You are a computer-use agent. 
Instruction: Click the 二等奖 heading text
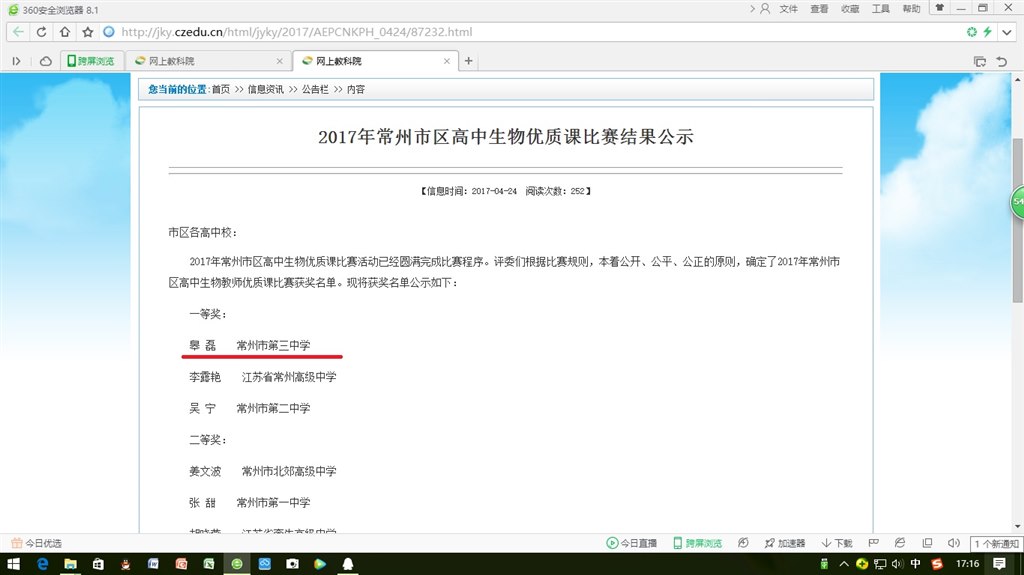208,440
